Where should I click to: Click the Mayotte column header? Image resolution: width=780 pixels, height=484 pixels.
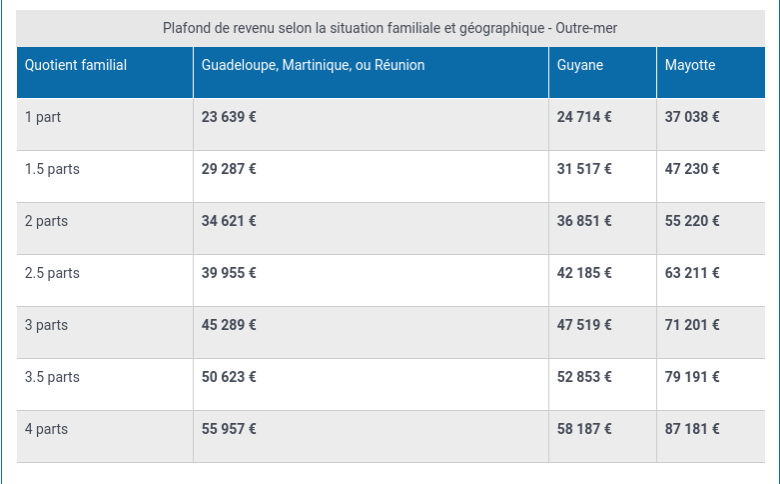[x=711, y=73]
